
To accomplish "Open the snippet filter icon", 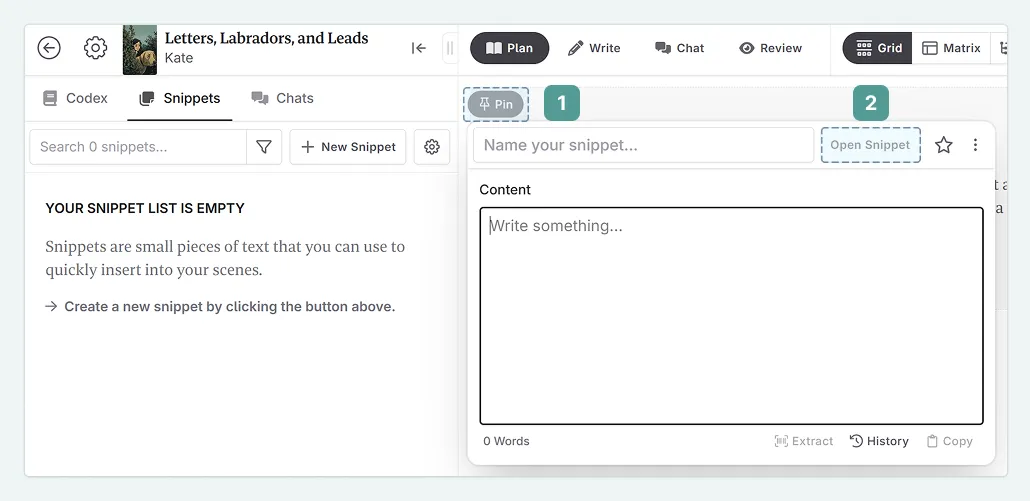I will [264, 147].
